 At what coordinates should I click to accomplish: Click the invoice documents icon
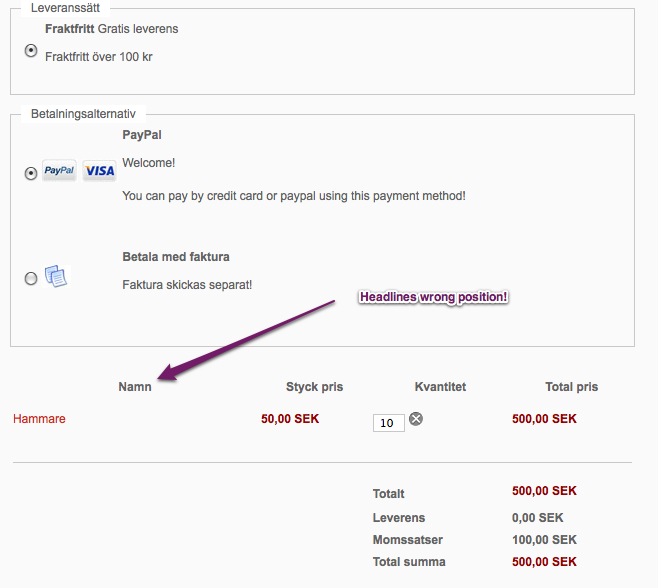pos(56,276)
